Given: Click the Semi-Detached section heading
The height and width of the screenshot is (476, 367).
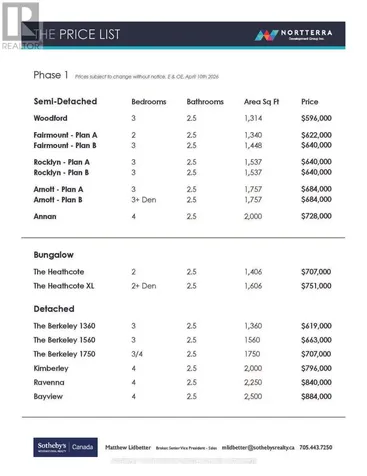Looking at the screenshot, I should click(x=65, y=101).
